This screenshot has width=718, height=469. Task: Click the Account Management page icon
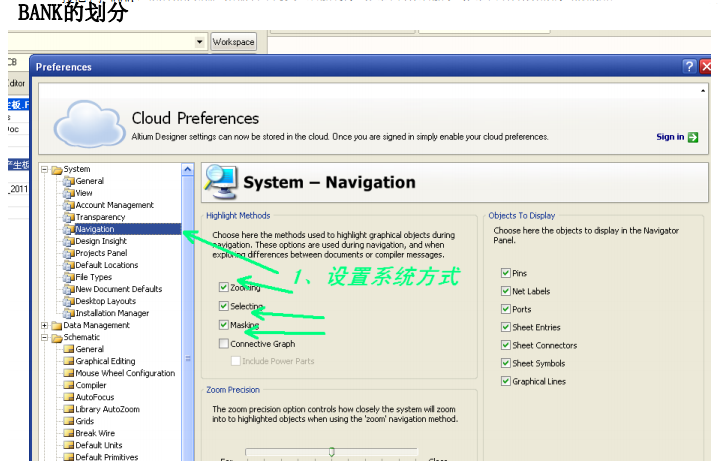click(x=69, y=205)
